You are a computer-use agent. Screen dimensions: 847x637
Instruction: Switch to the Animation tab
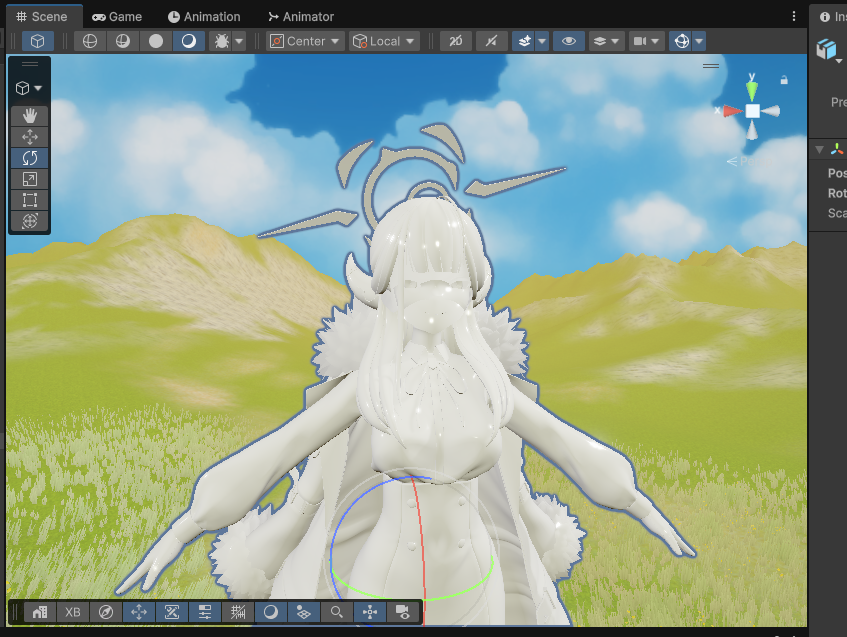204,17
